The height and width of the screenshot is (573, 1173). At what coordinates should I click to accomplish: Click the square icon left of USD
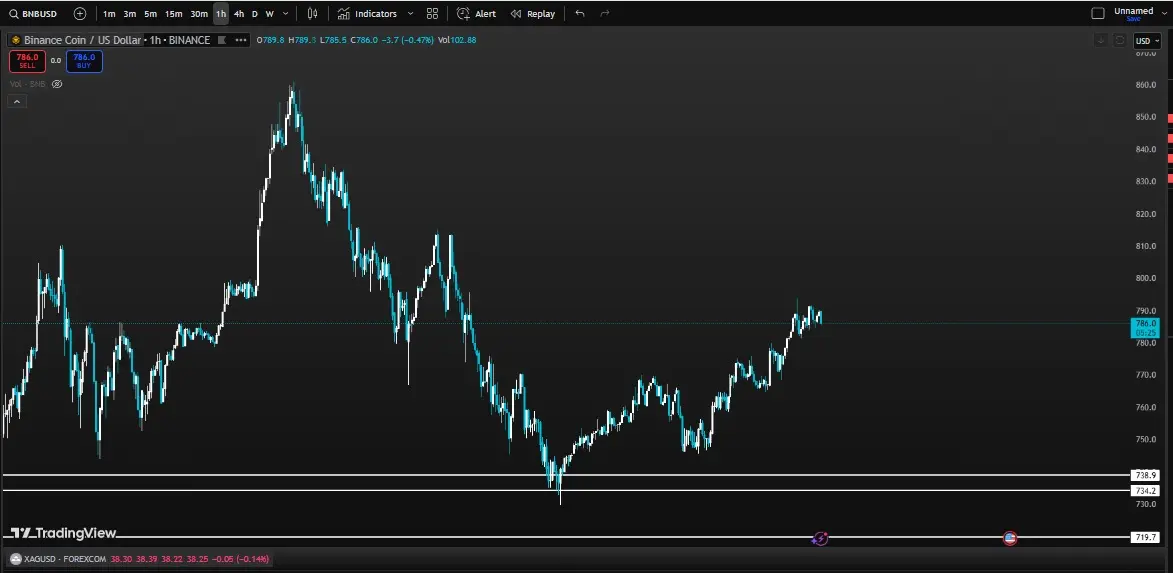pos(1120,40)
